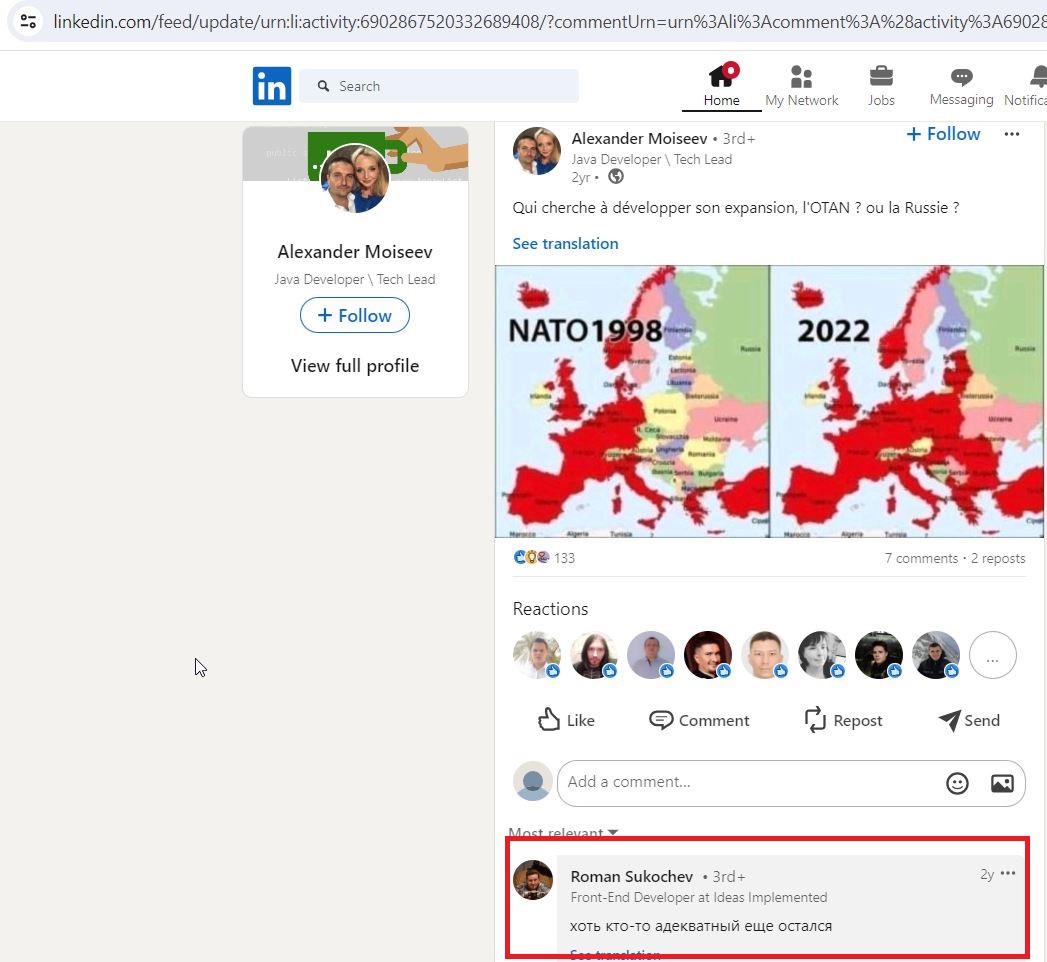Open the 2022 map image
Image resolution: width=1047 pixels, height=962 pixels.
[x=907, y=401]
